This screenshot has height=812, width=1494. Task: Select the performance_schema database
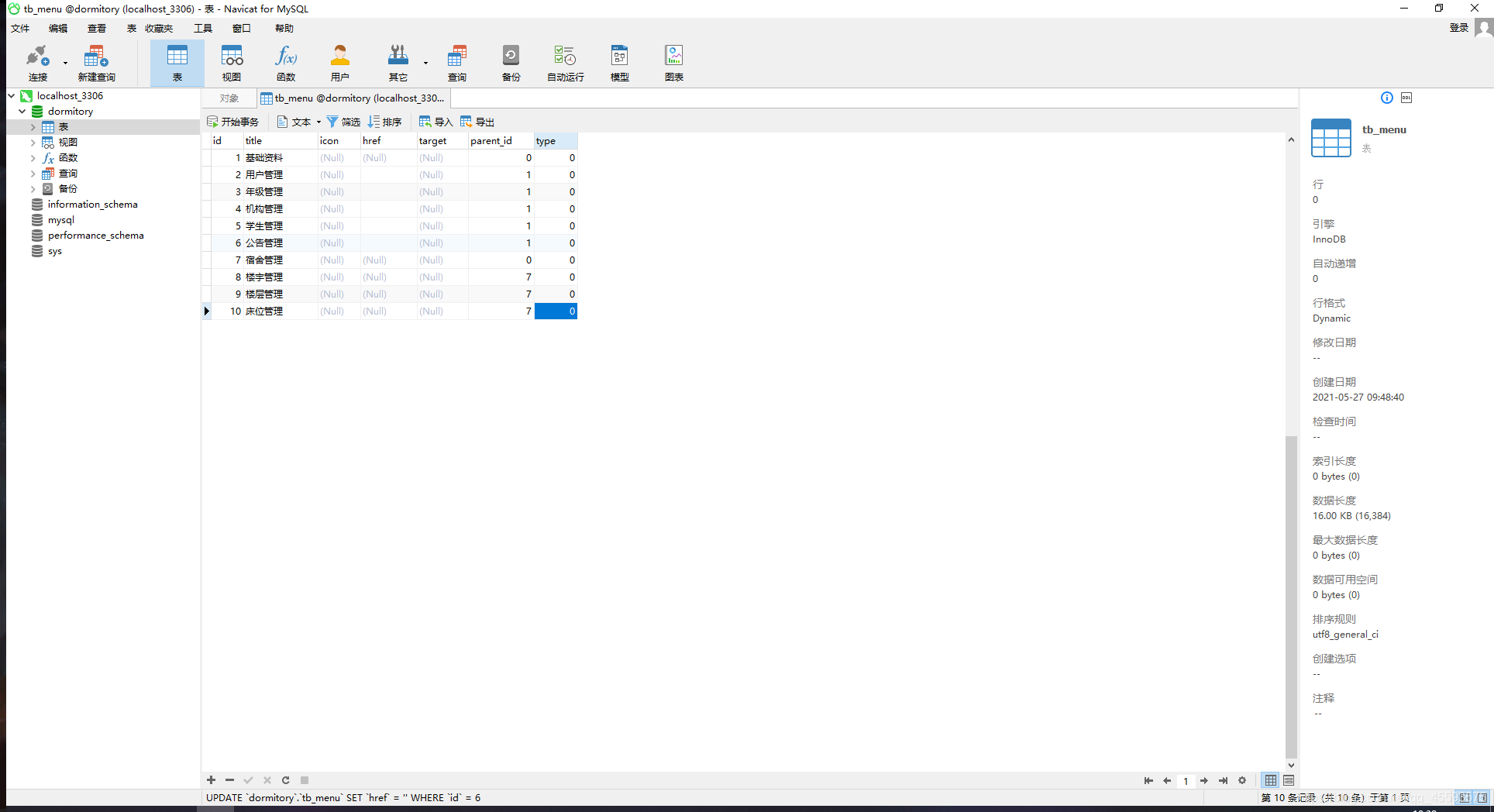tap(95, 236)
